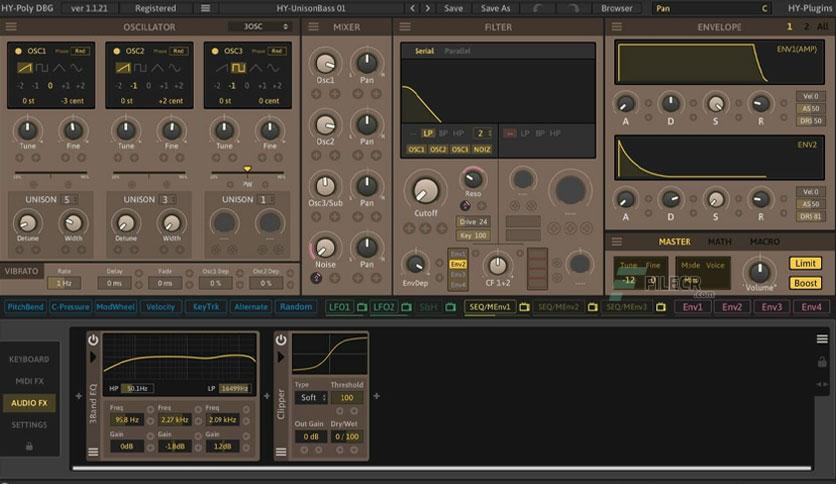The height and width of the screenshot is (484, 836).
Task: Click the vibrato Rate 1 Hz field
Action: point(64,283)
